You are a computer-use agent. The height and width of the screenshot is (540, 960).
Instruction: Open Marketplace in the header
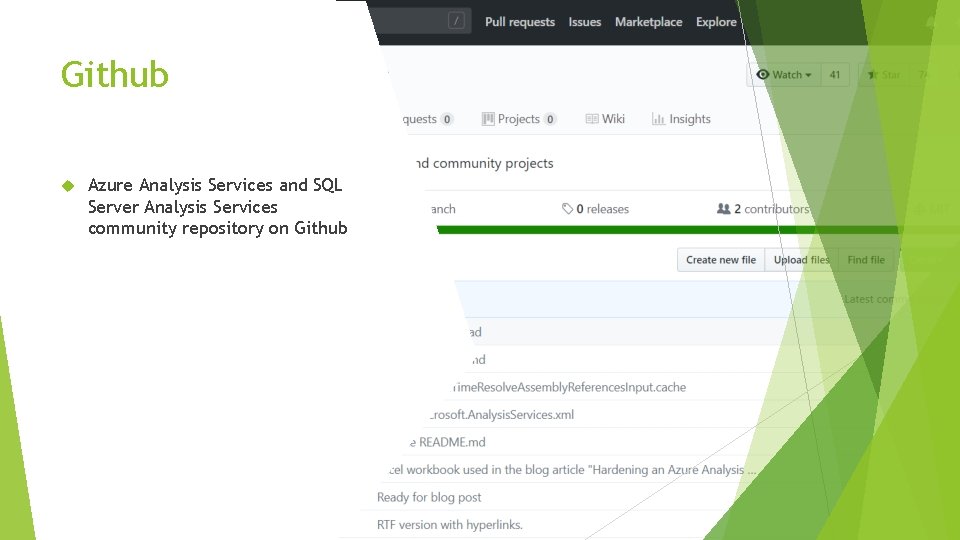[648, 22]
